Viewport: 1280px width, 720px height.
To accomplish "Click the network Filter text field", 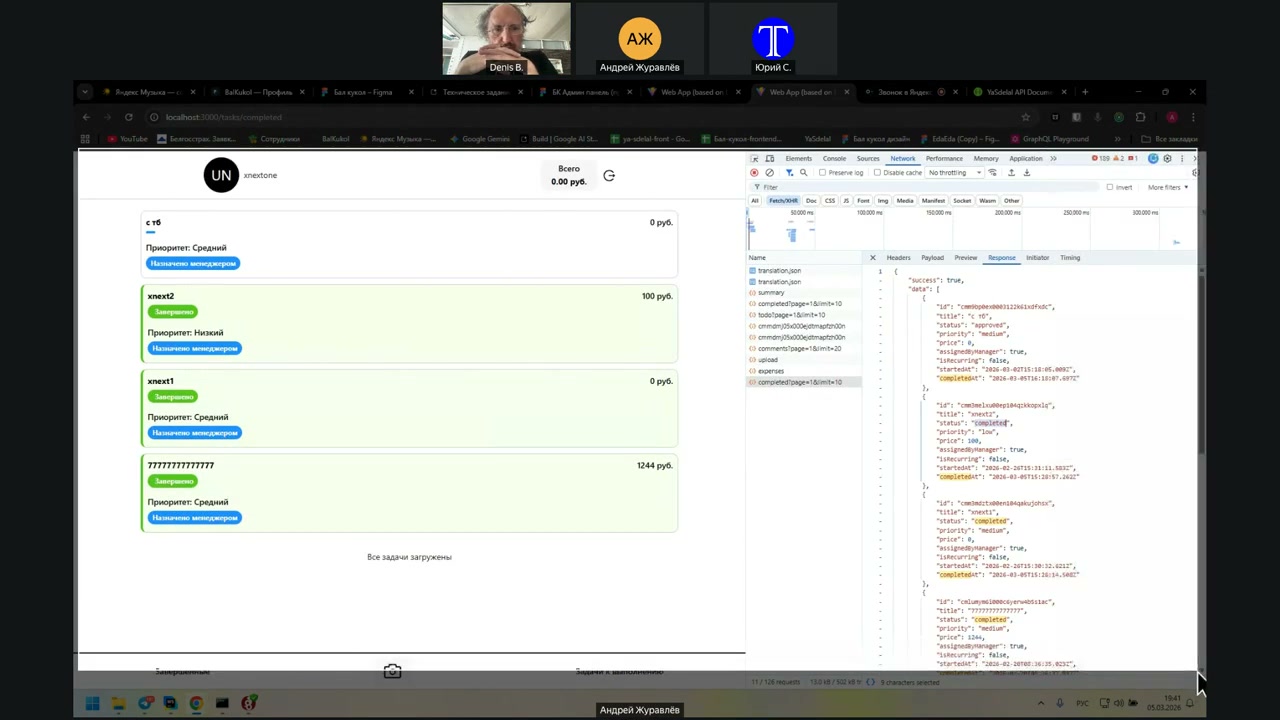I will click(x=900, y=187).
